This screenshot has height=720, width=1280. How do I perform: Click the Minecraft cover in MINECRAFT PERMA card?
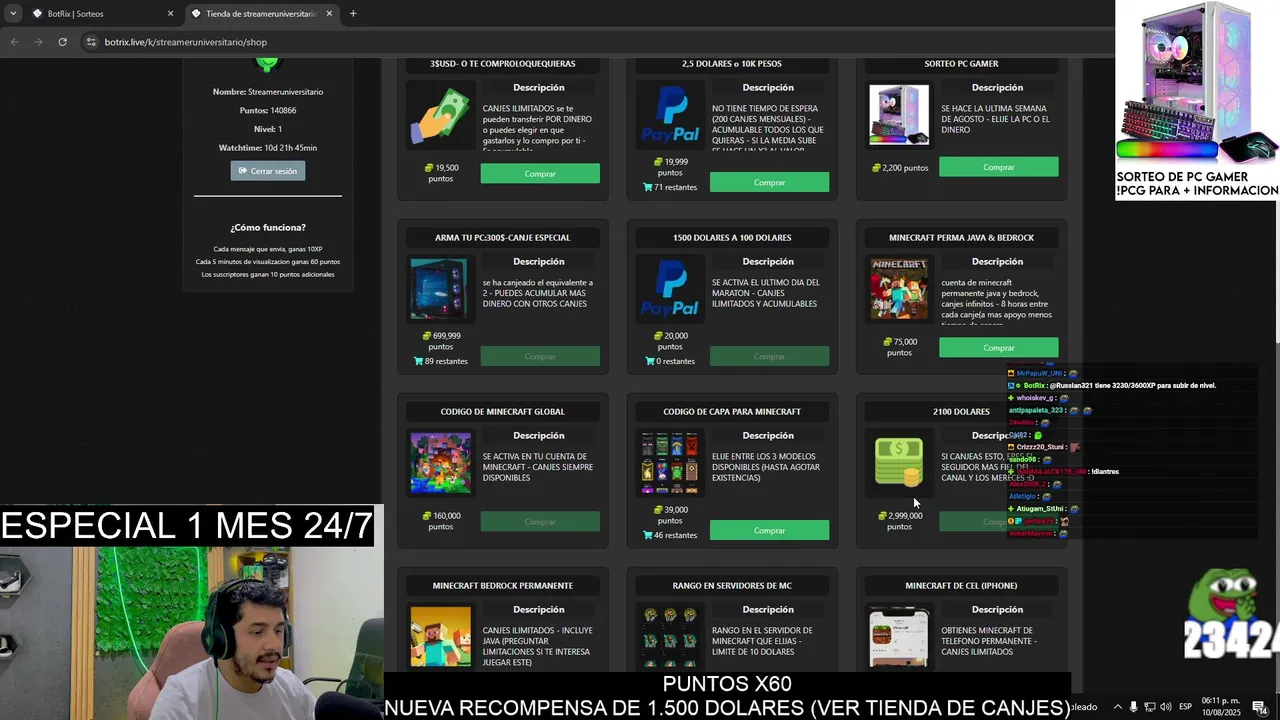pos(899,290)
